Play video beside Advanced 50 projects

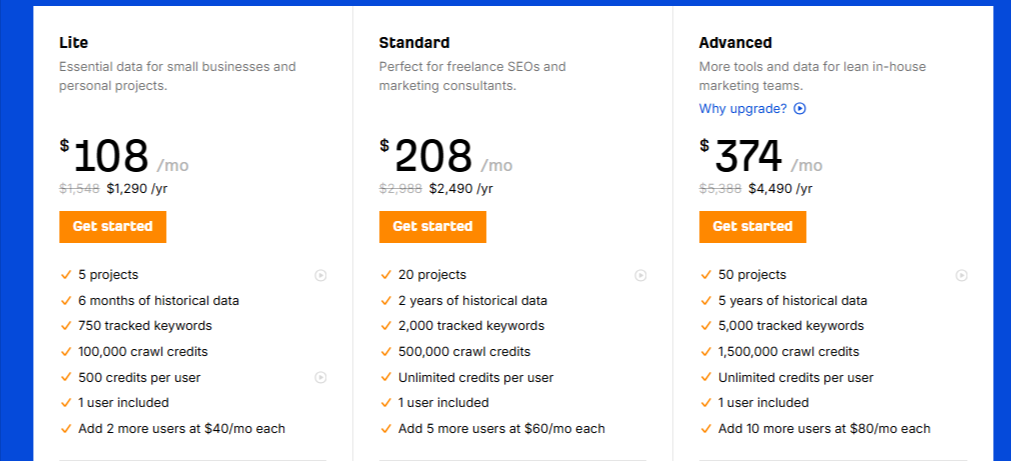click(x=961, y=276)
